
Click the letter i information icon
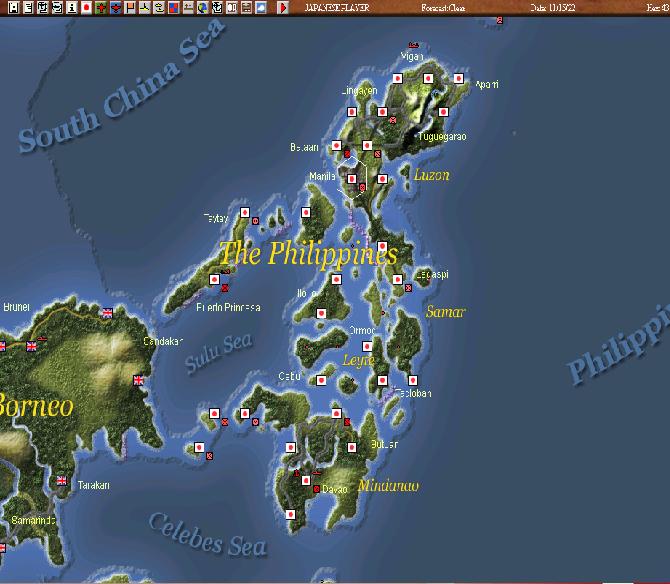tap(72, 7)
